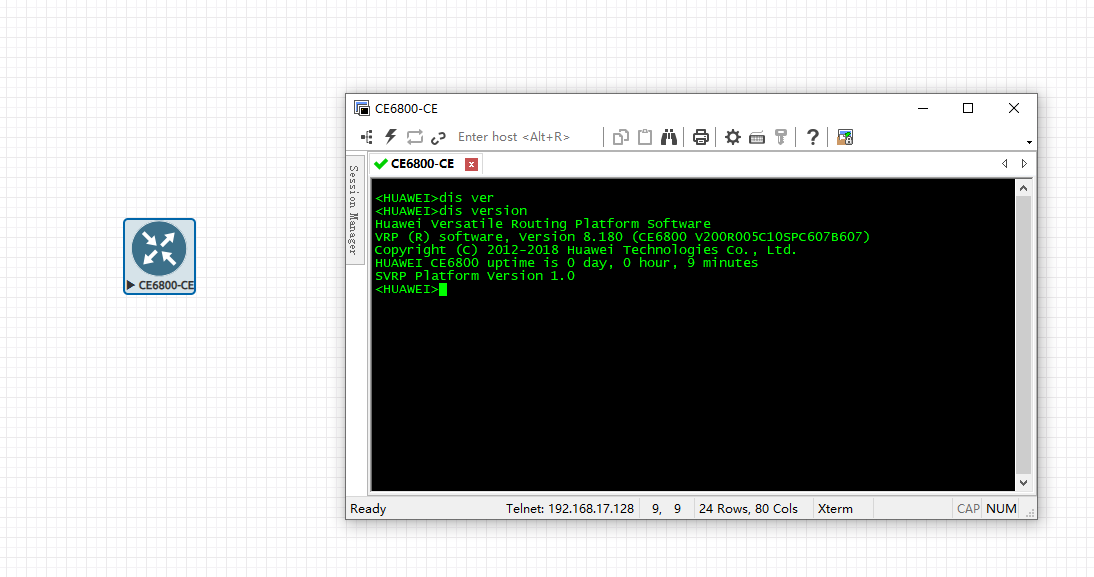Image resolution: width=1094 pixels, height=577 pixels.
Task: Click the window resize grip in status bar
Action: coord(1030,513)
